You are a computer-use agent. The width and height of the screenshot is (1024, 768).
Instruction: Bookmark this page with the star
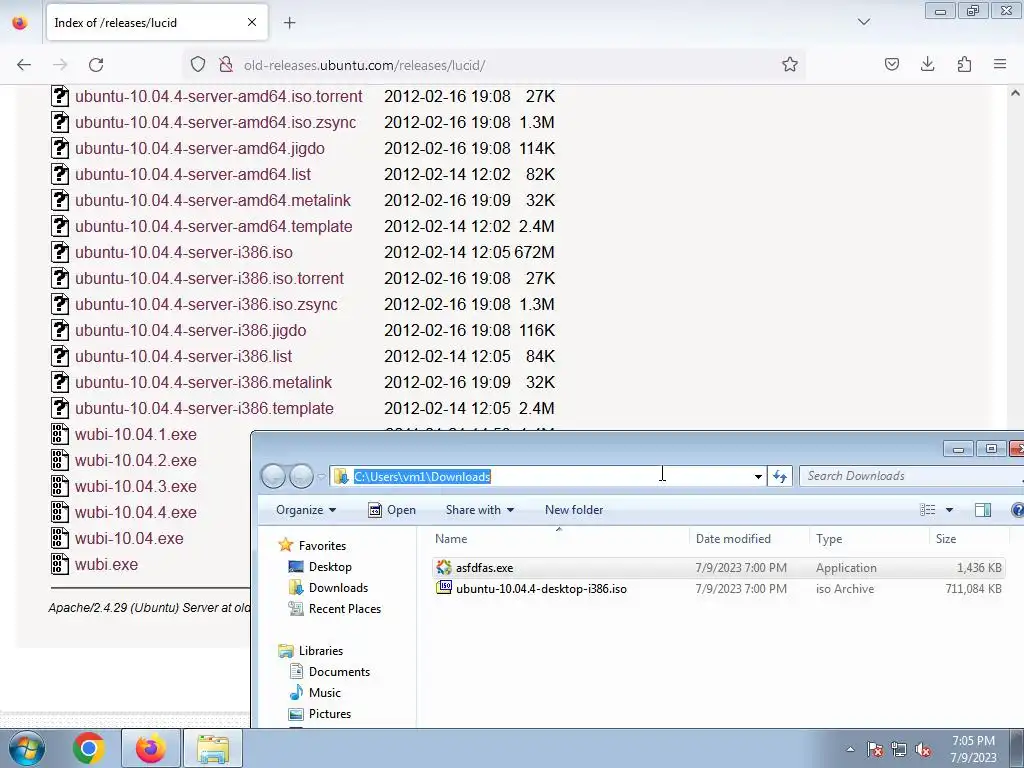[x=790, y=65]
